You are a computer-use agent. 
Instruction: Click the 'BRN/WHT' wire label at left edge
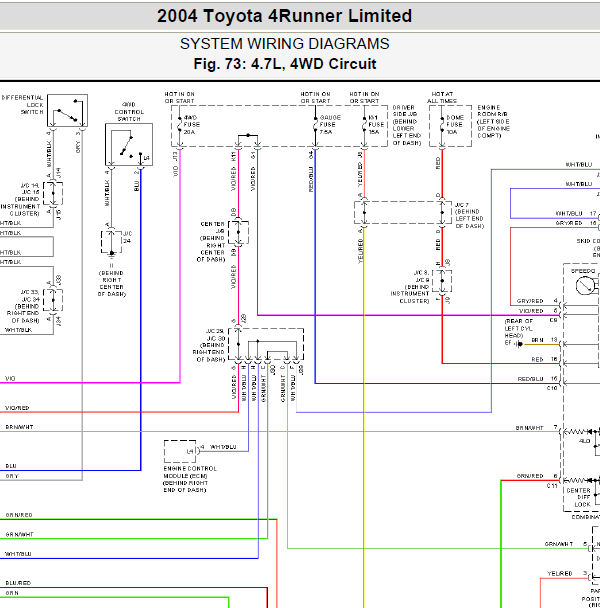pos(19,427)
